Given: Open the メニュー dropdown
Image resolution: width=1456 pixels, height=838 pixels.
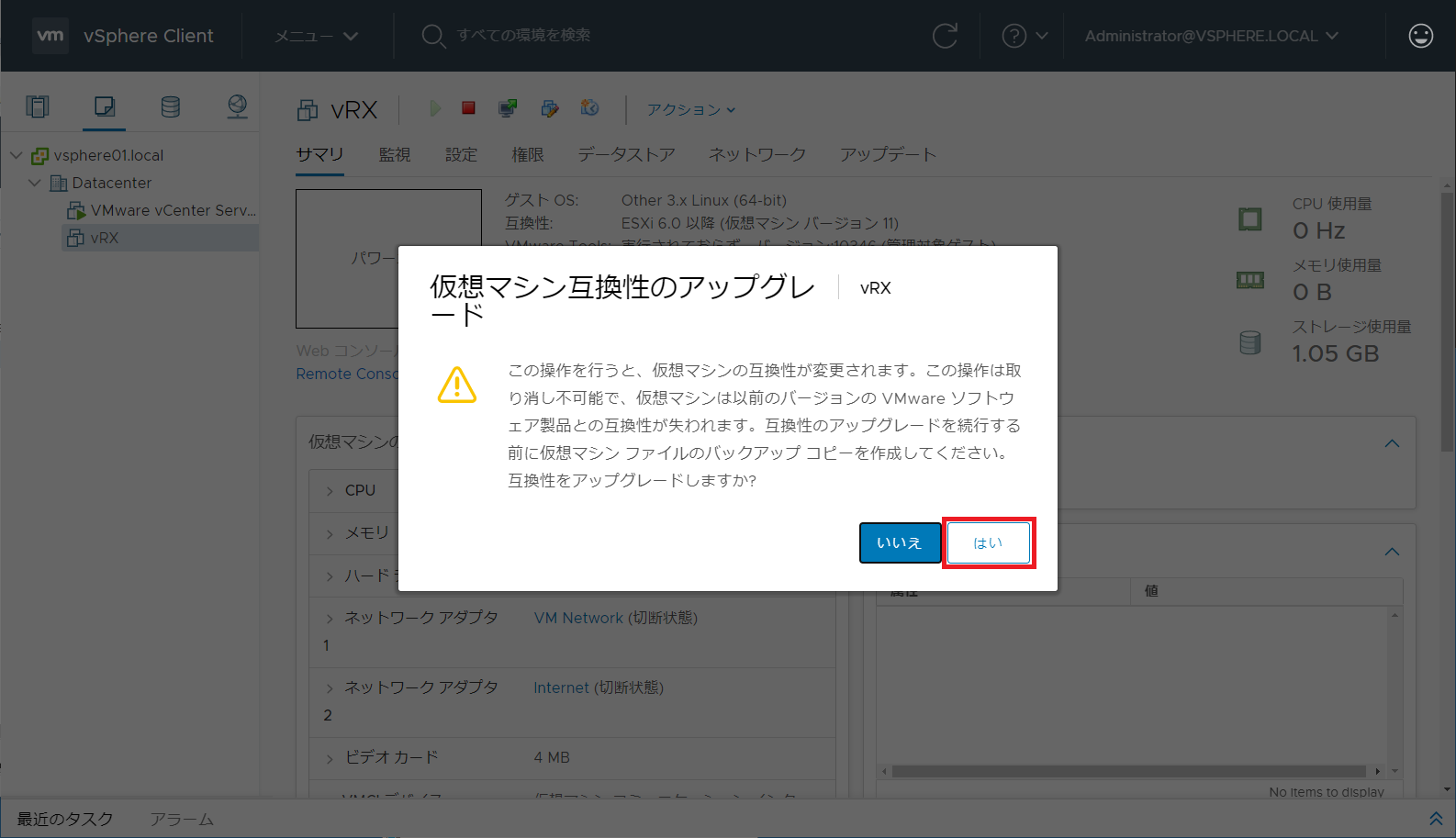Looking at the screenshot, I should [317, 36].
